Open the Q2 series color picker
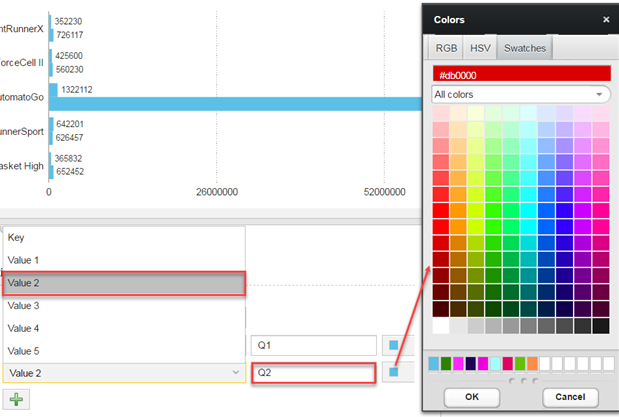 [394, 373]
